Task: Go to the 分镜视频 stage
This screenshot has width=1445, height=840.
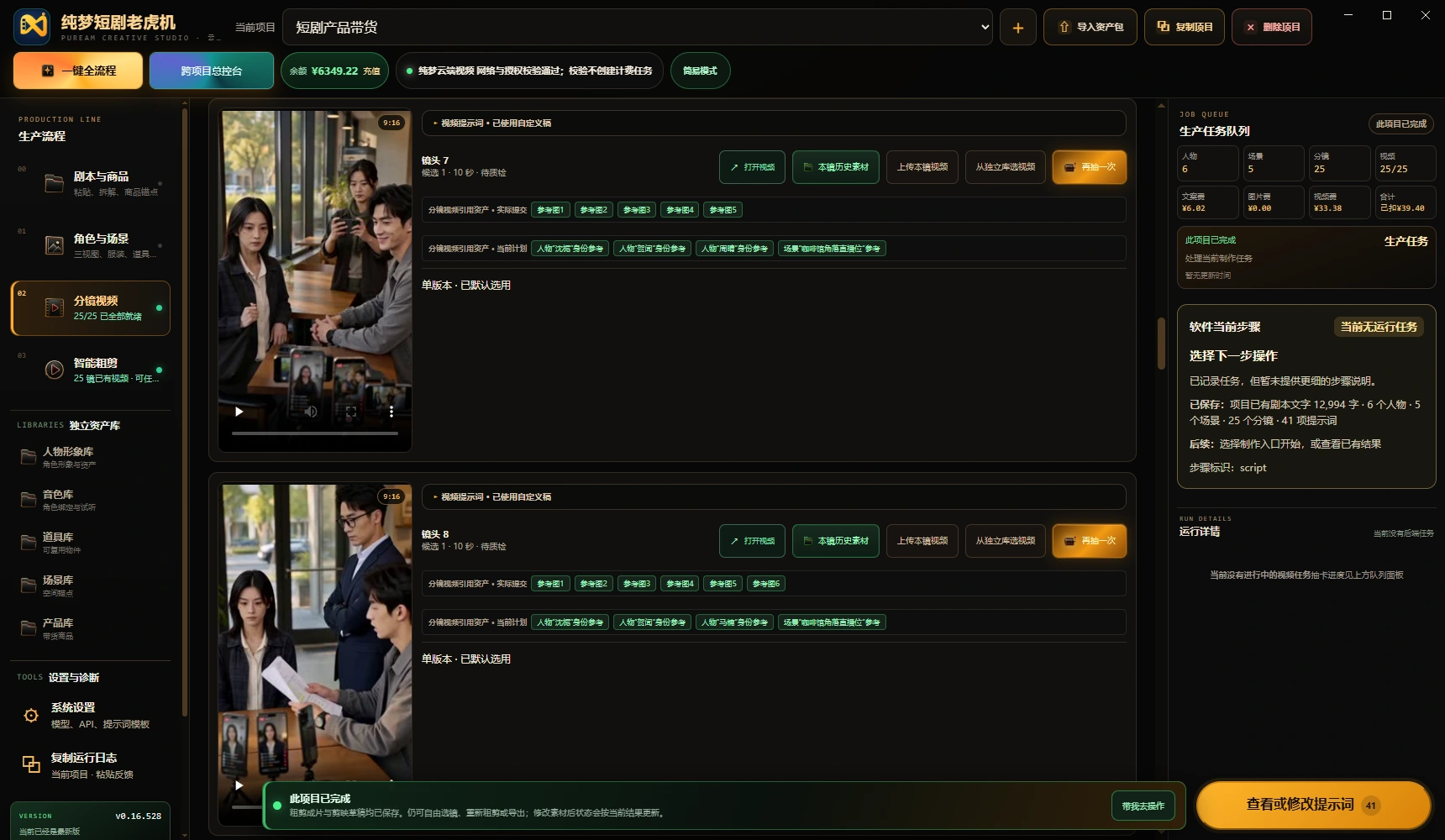Action: 90,308
